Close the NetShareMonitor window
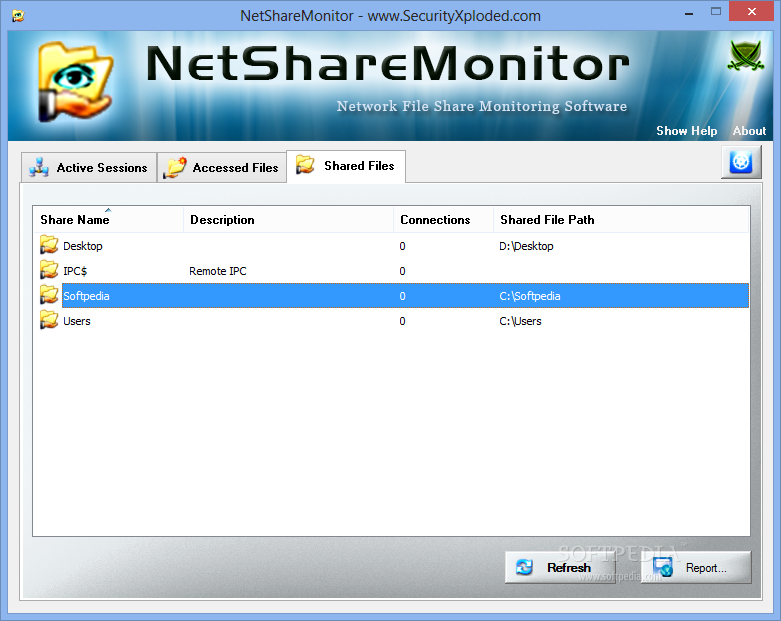The width and height of the screenshot is (781, 621). coord(752,11)
